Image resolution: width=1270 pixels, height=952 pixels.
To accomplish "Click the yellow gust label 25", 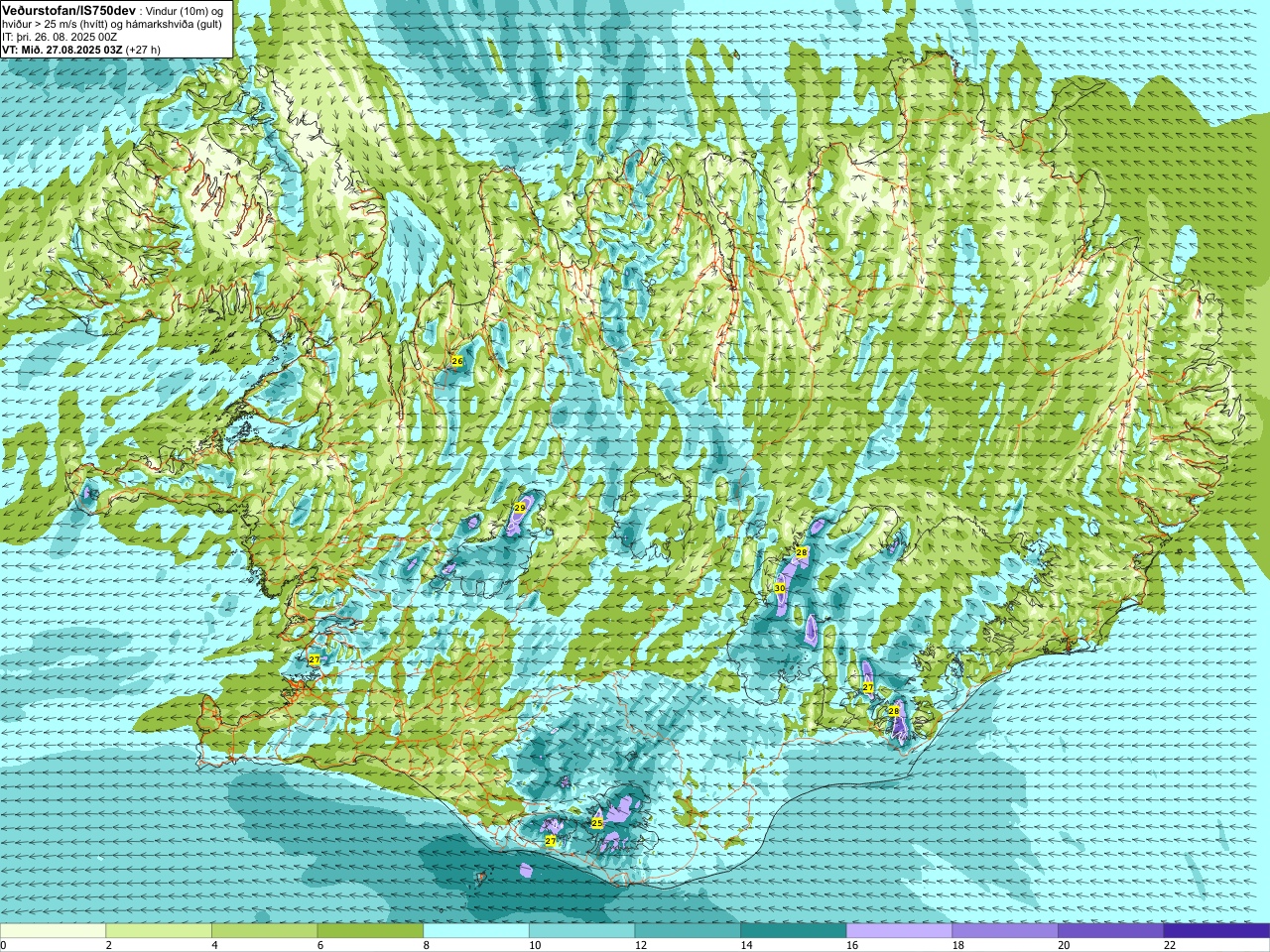I will 596,823.
